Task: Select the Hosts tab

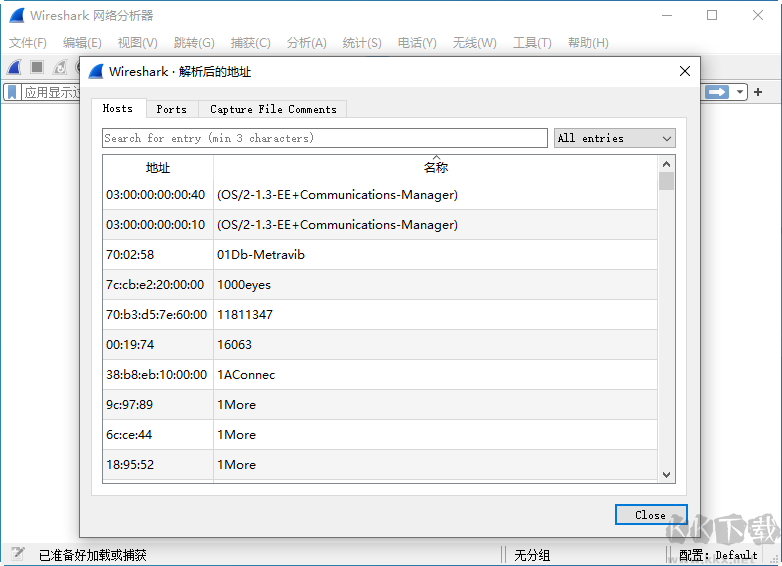Action: tap(118, 108)
